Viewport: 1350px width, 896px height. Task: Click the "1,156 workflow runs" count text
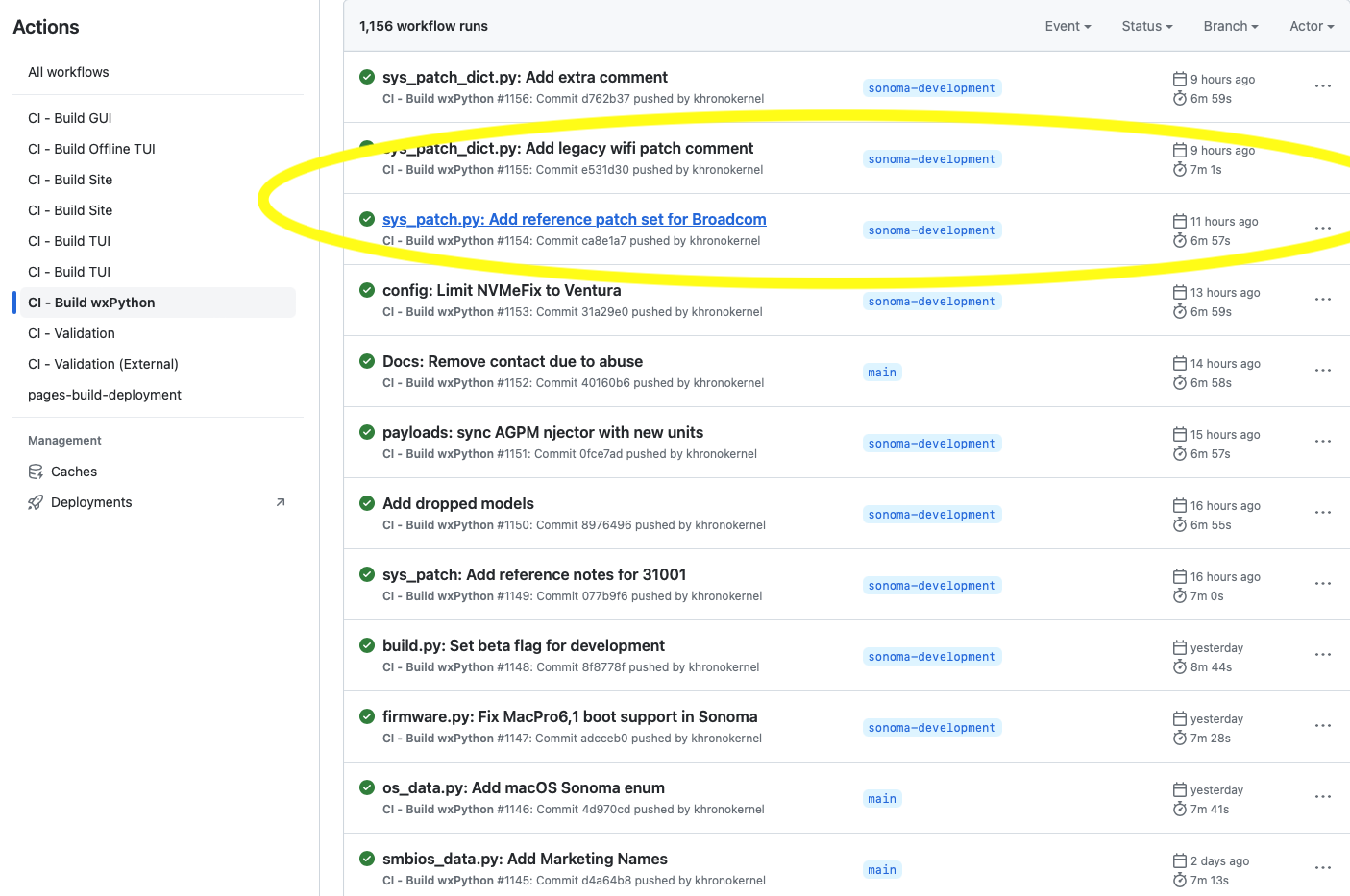pos(424,26)
